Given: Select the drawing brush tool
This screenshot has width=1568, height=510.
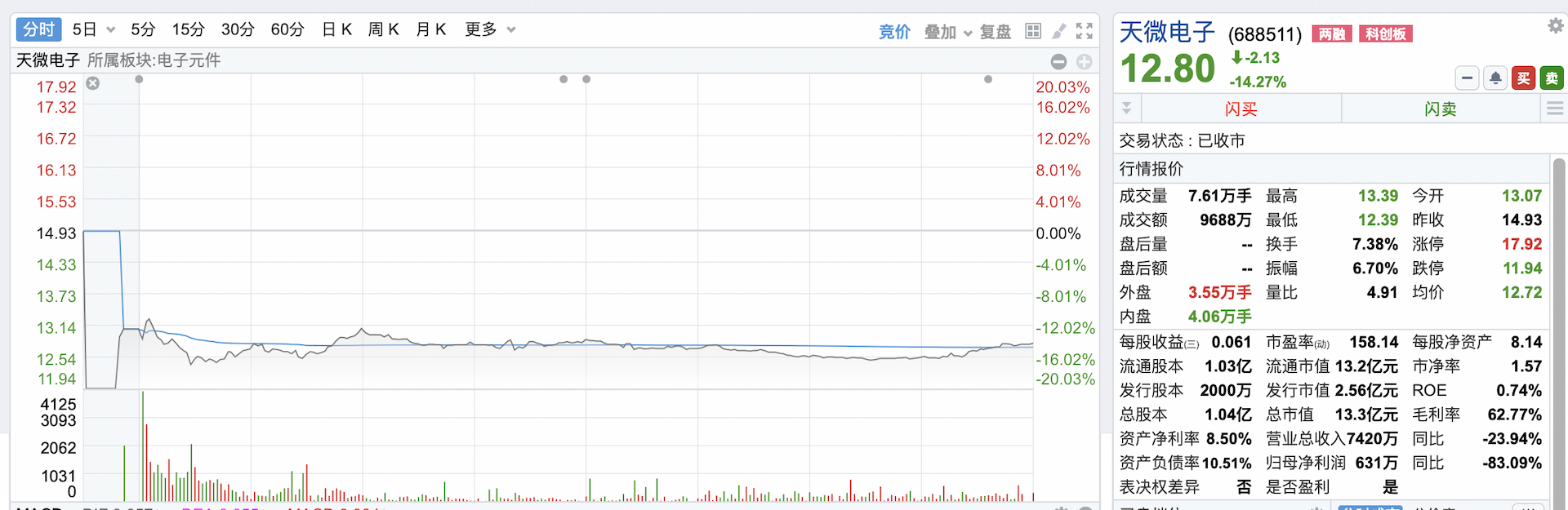Looking at the screenshot, I should (x=1058, y=31).
